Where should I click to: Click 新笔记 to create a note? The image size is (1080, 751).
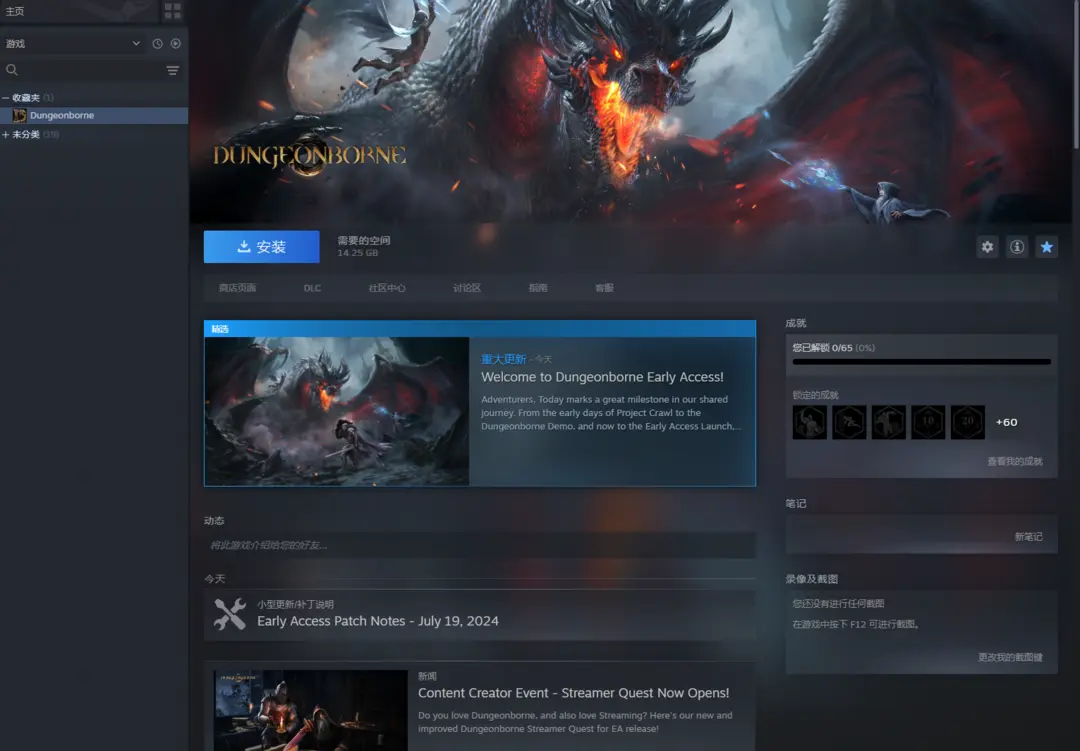[x=1029, y=537]
